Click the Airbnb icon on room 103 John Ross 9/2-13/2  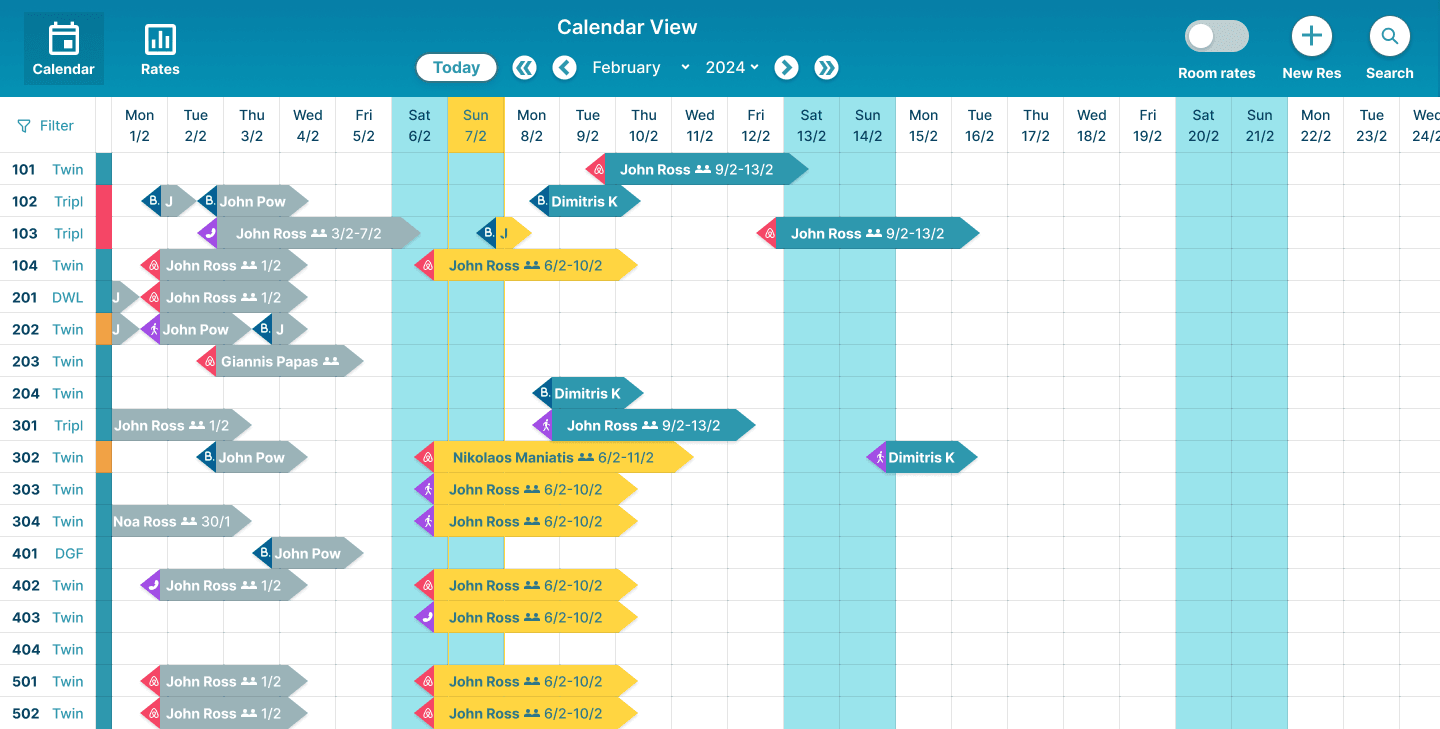767,233
